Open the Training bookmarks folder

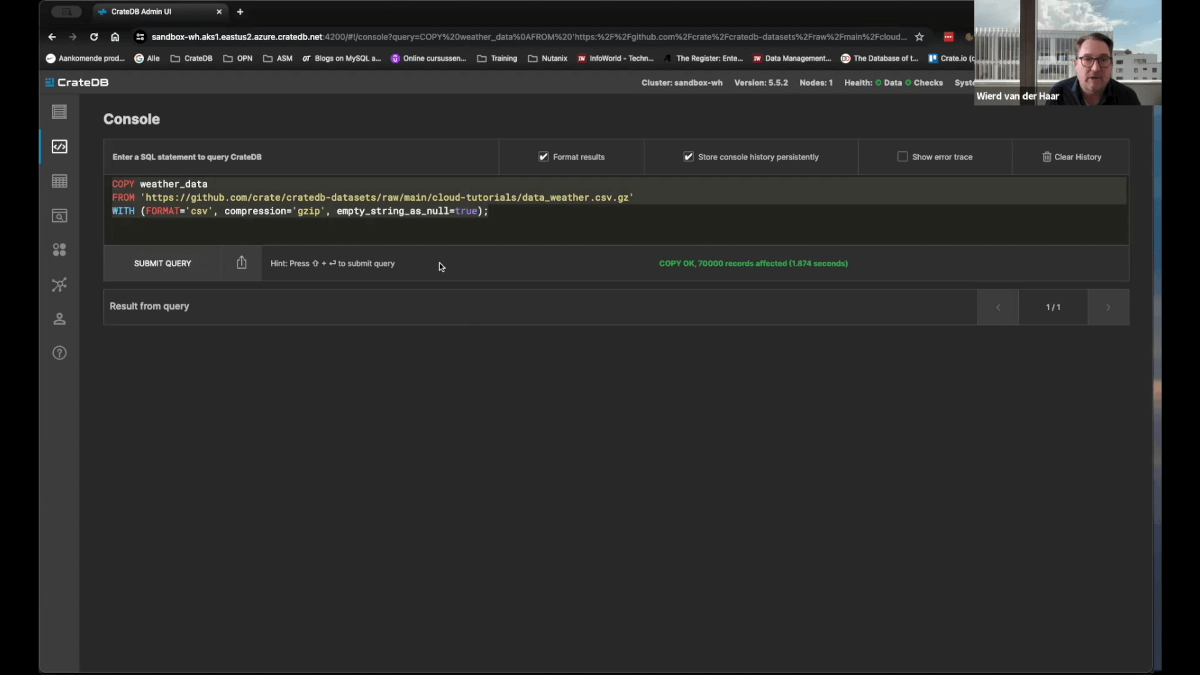[497, 58]
